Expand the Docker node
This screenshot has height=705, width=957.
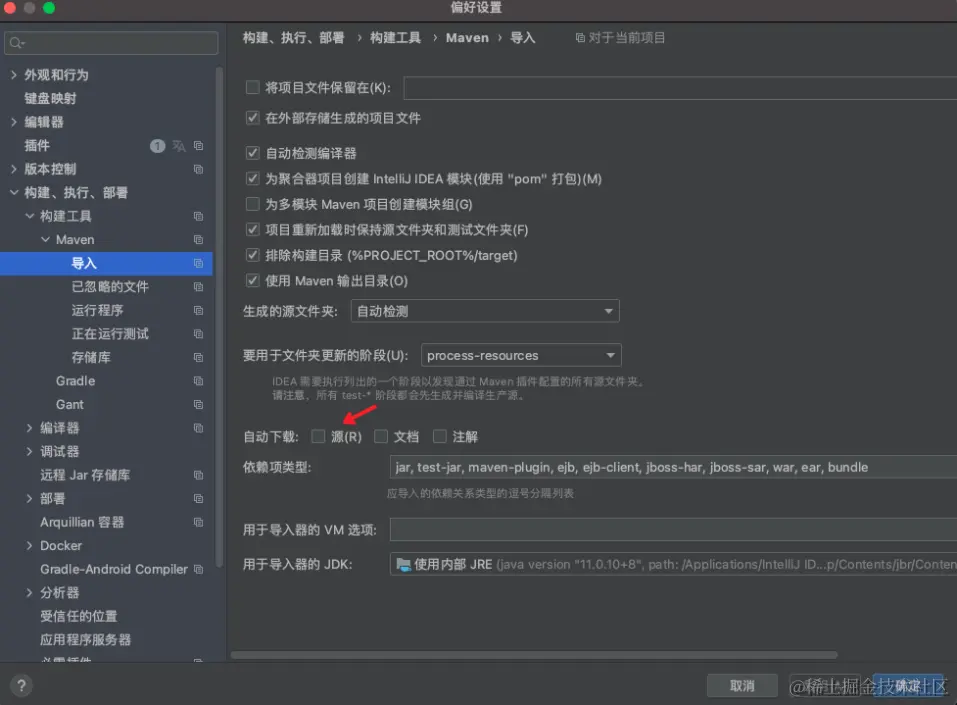click(29, 546)
